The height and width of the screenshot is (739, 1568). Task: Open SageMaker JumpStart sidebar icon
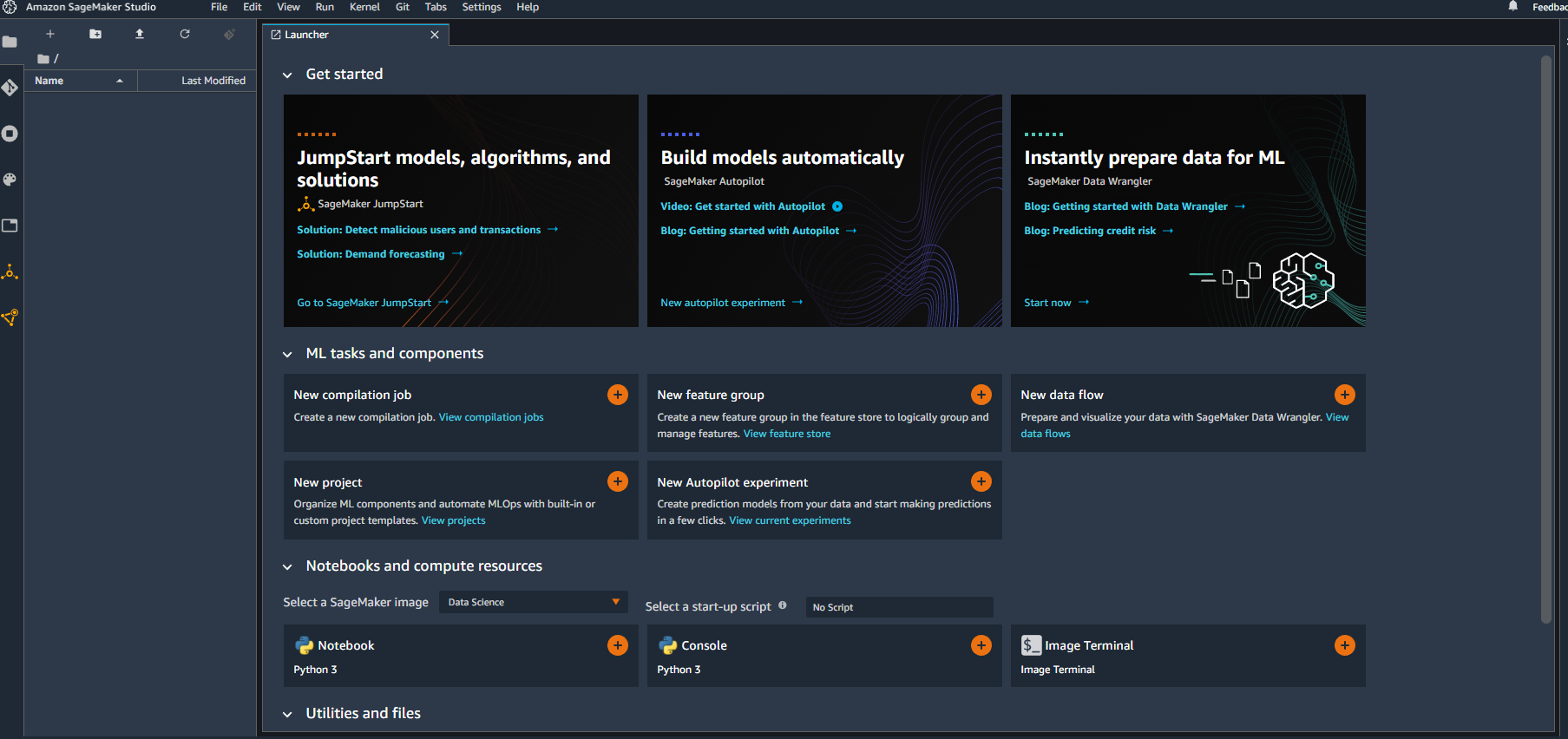coord(10,271)
